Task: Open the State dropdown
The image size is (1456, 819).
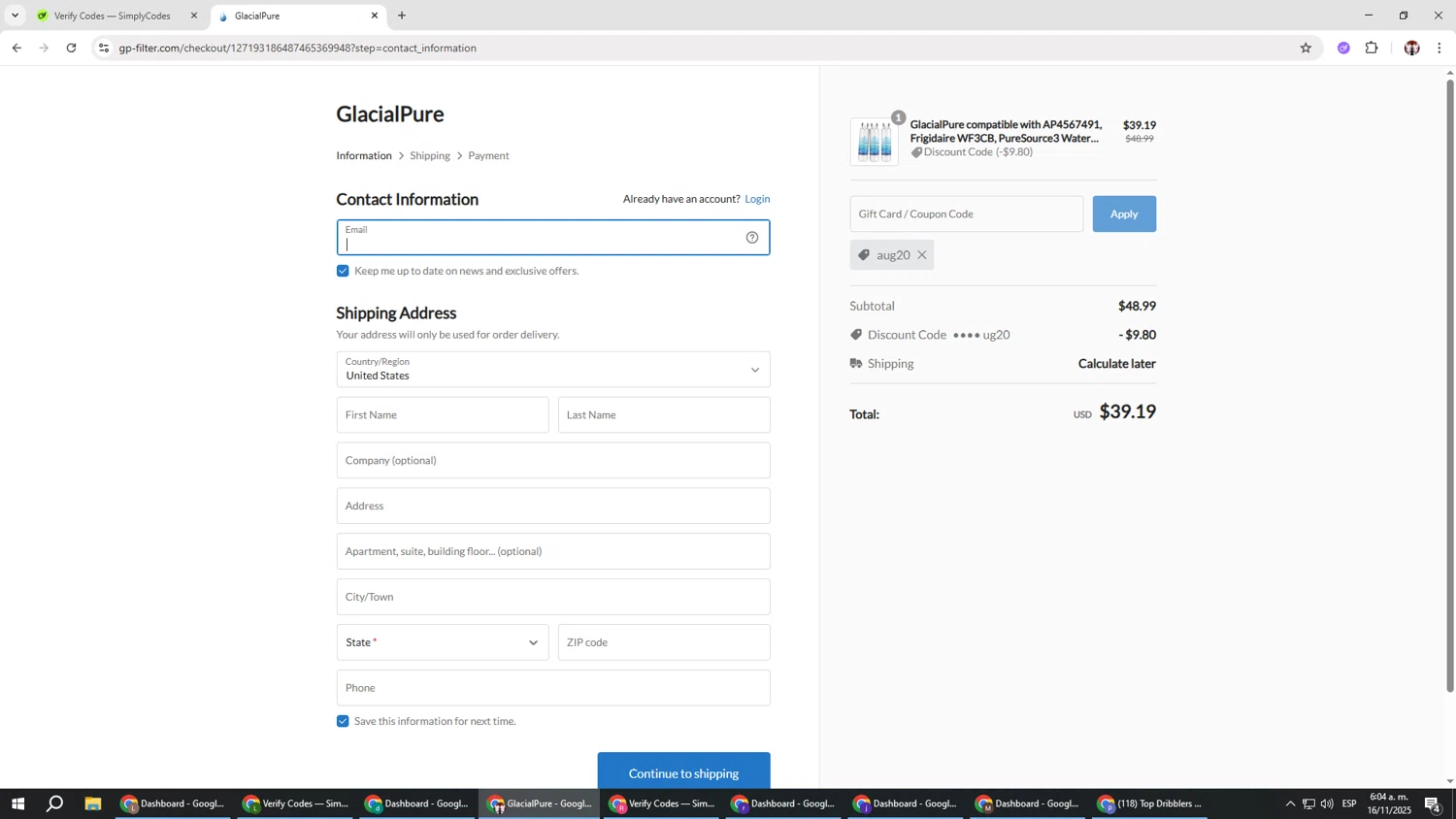Action: click(443, 642)
